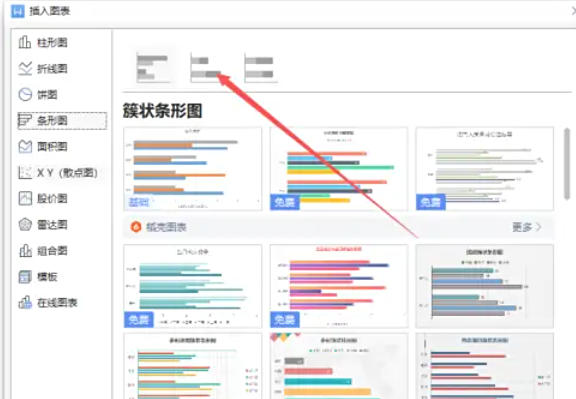Select the free pale green bar thumbnail

[485, 169]
